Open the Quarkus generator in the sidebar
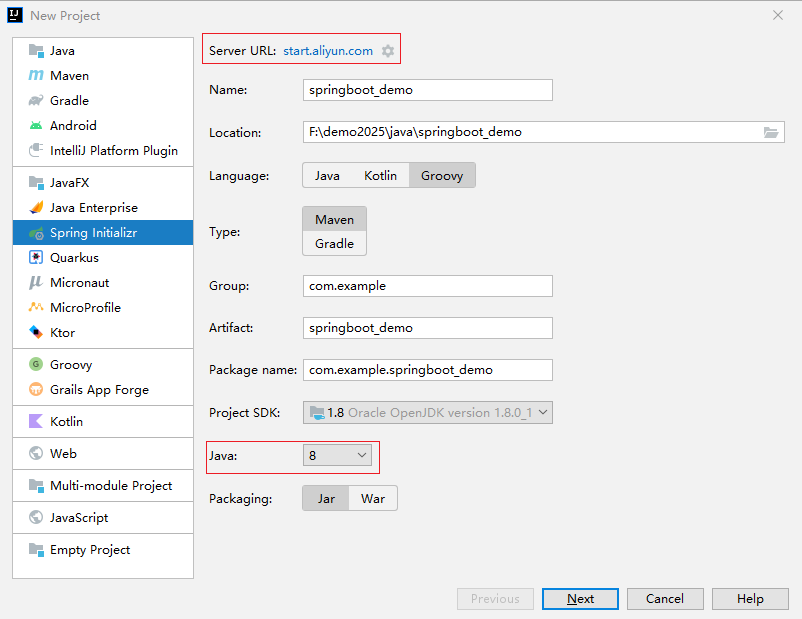The height and width of the screenshot is (619, 802). click(x=103, y=258)
